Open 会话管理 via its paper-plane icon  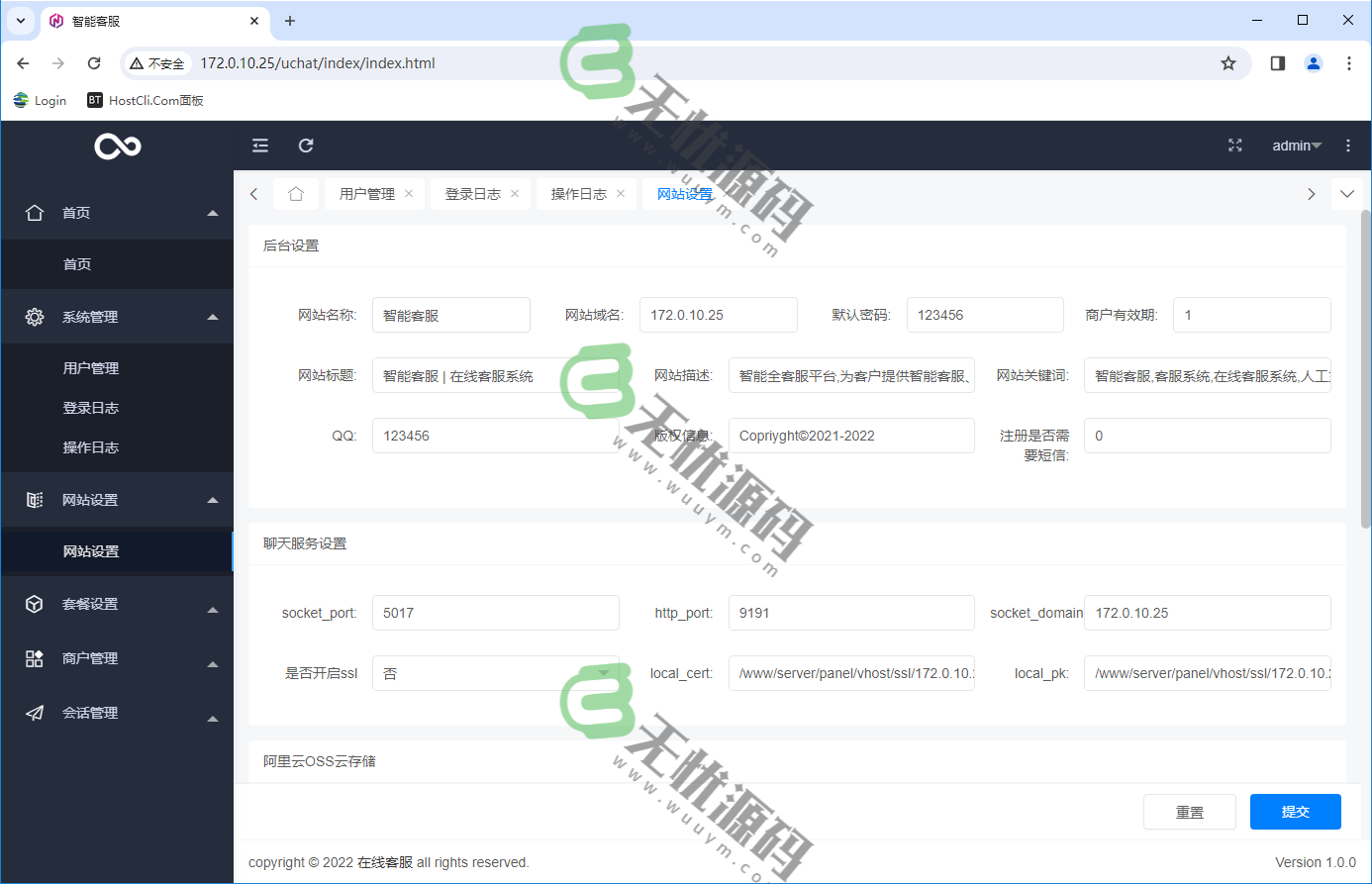[x=35, y=712]
